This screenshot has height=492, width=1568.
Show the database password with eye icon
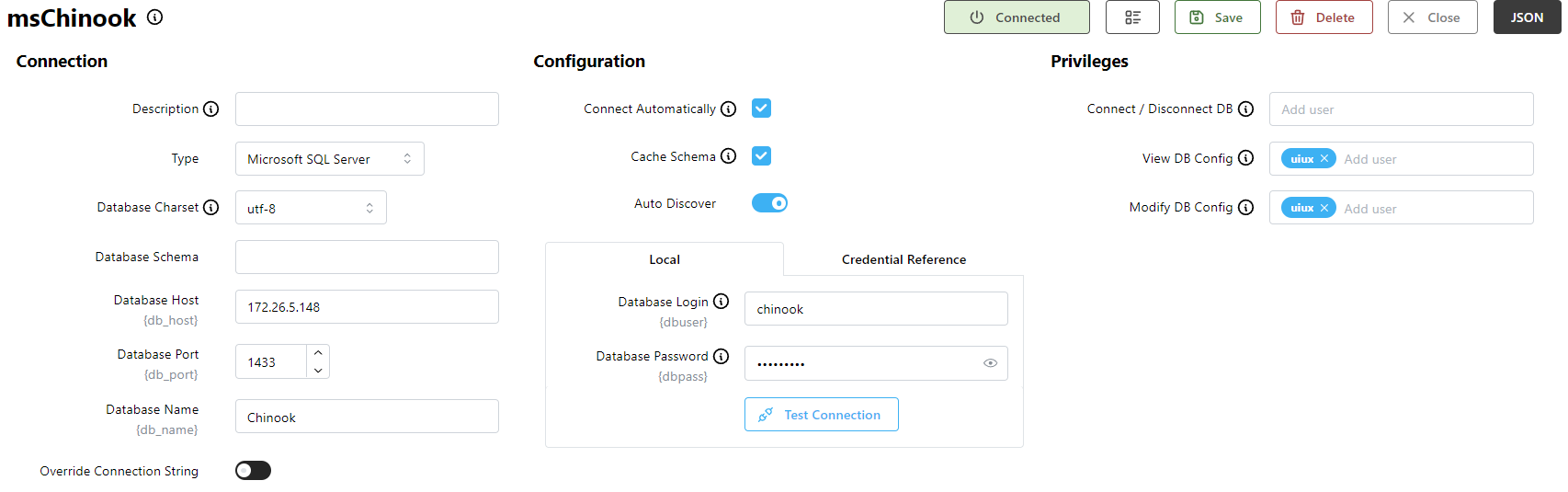[990, 363]
